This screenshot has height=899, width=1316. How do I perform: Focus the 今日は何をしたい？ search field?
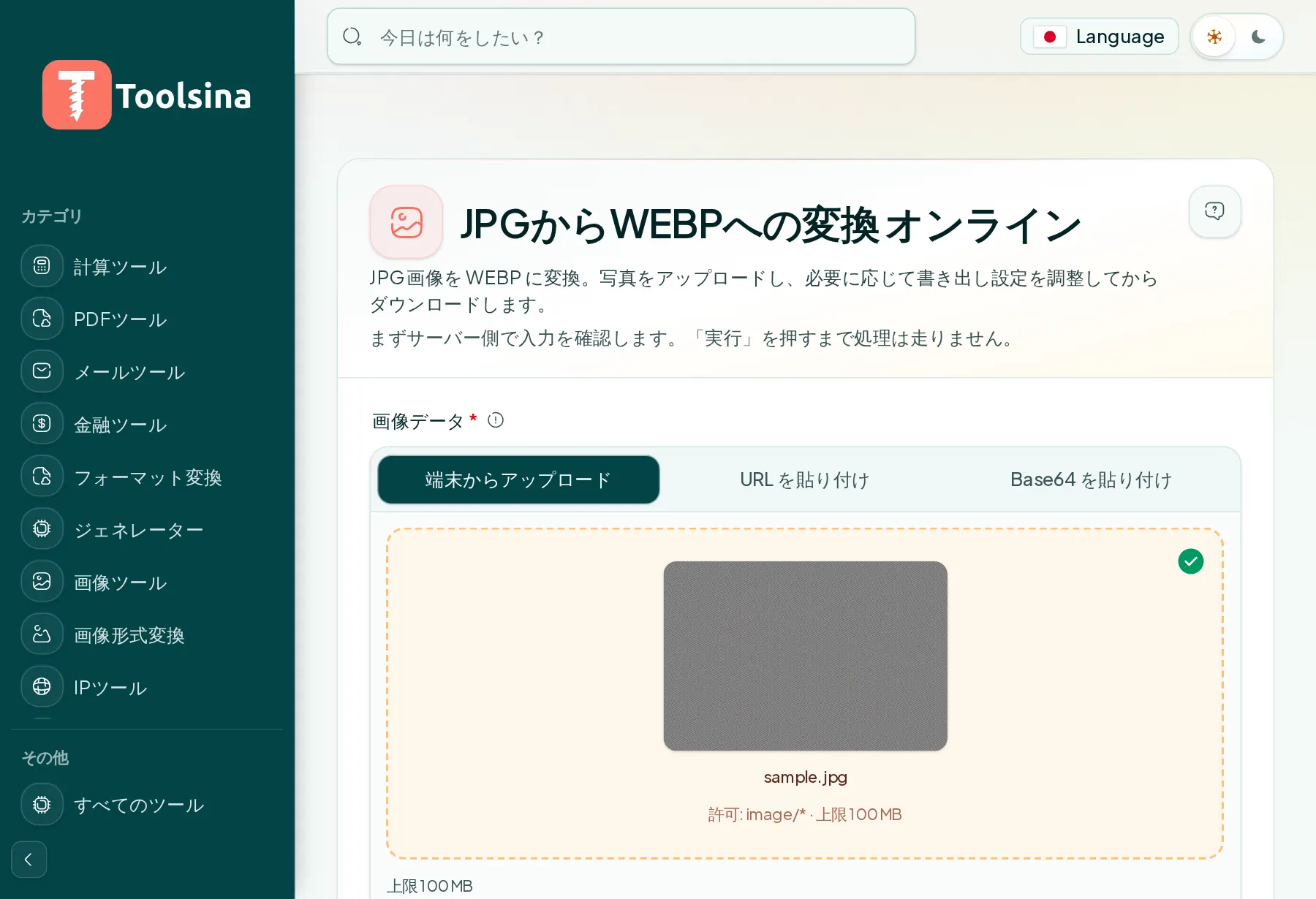pyautogui.click(x=621, y=37)
